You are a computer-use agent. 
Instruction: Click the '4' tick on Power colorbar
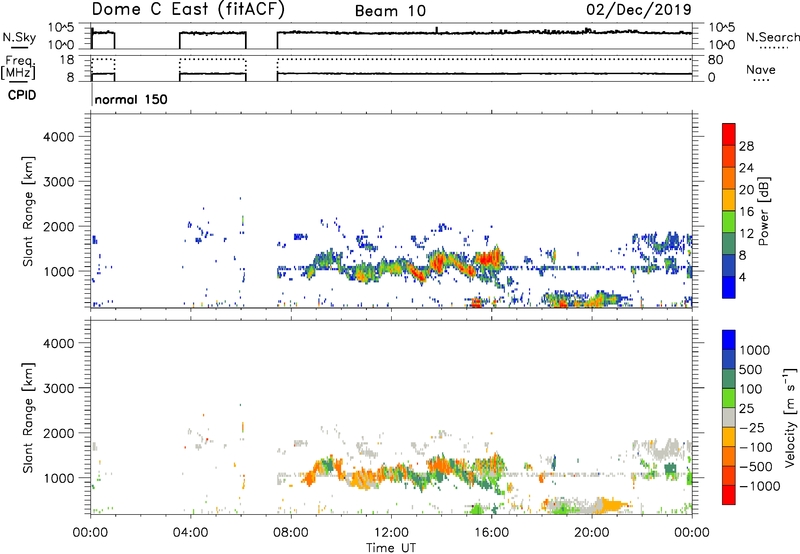click(x=742, y=278)
